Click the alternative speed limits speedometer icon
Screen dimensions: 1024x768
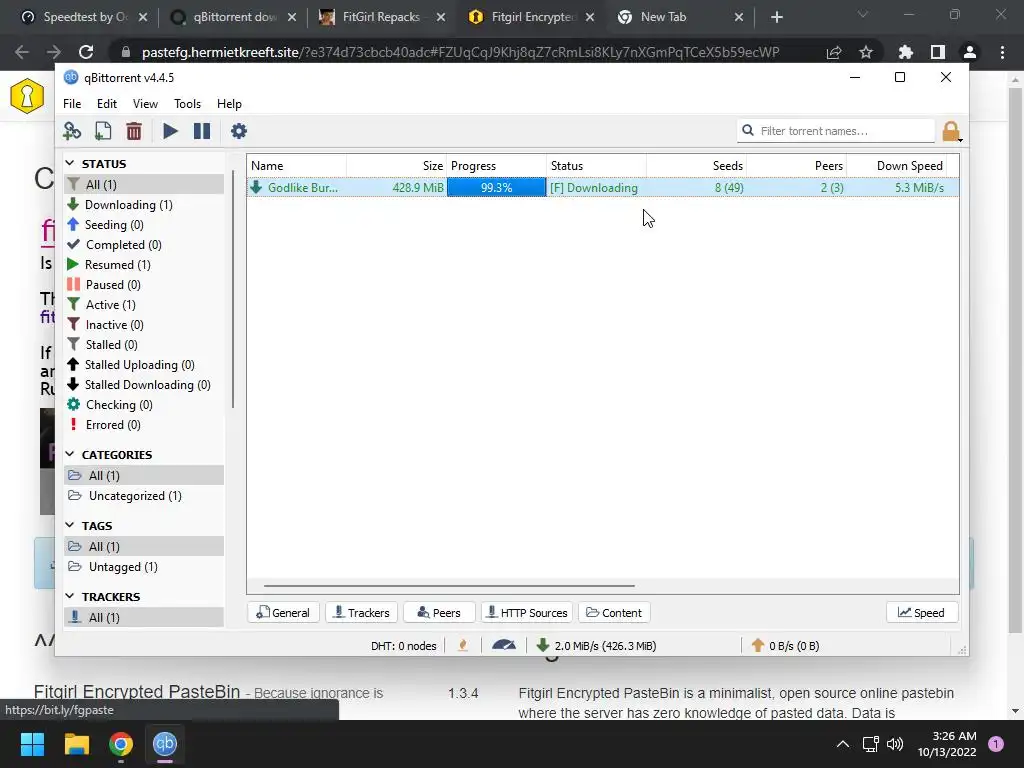(504, 645)
